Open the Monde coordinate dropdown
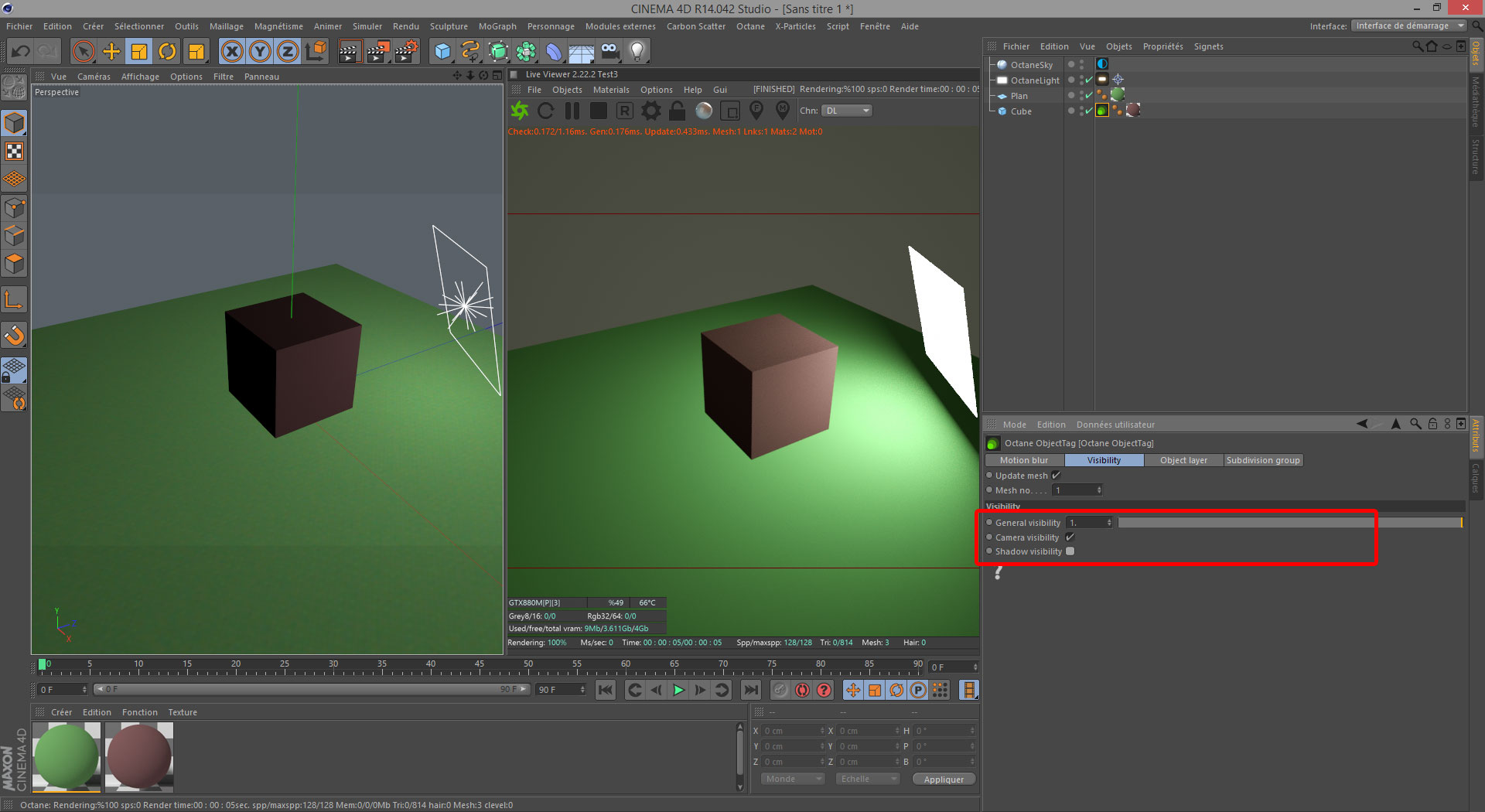 792,779
